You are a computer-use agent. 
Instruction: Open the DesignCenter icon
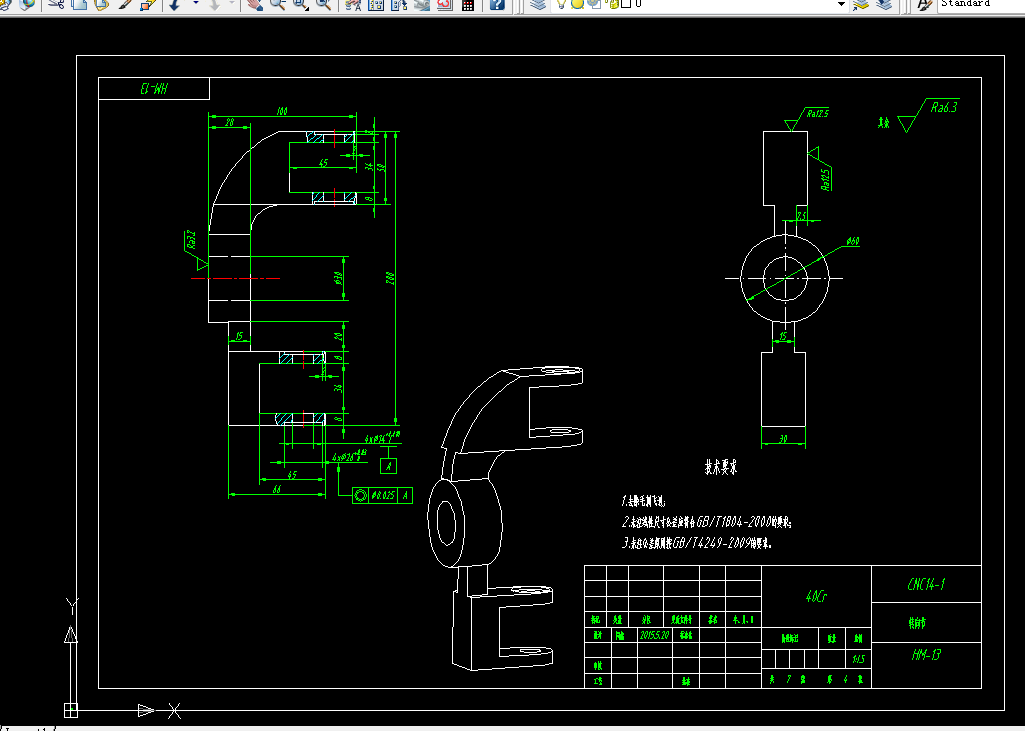376,4
